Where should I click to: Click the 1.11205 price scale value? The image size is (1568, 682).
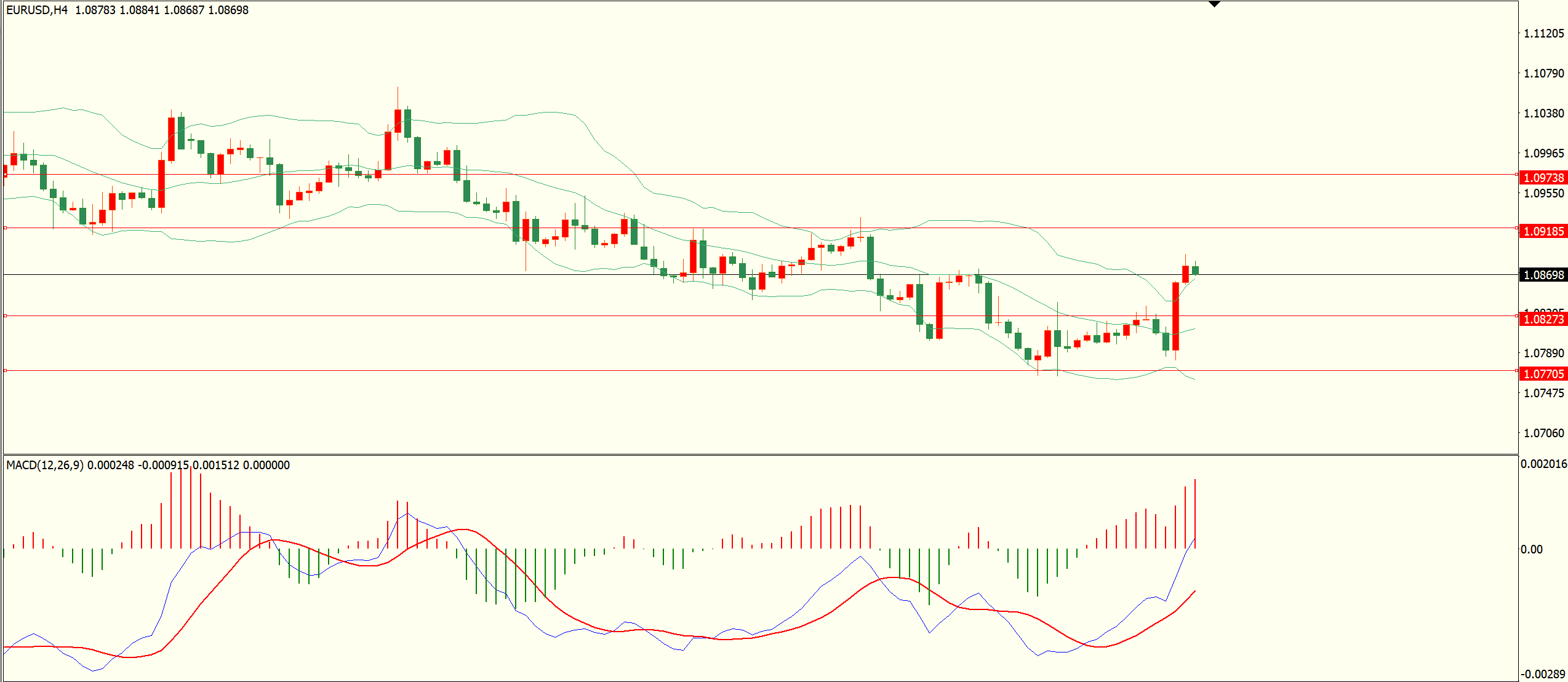point(1543,33)
